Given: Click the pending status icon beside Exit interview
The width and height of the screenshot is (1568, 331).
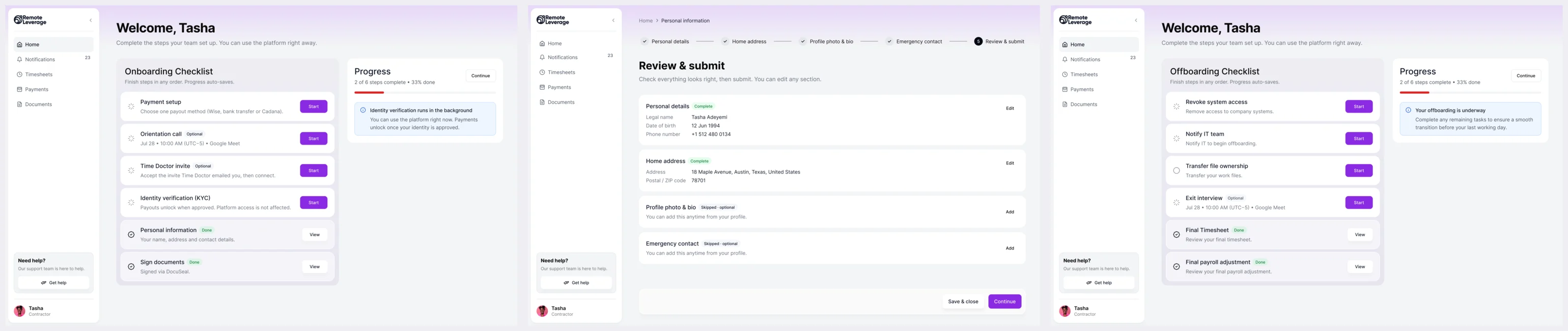Looking at the screenshot, I should pos(1176,203).
